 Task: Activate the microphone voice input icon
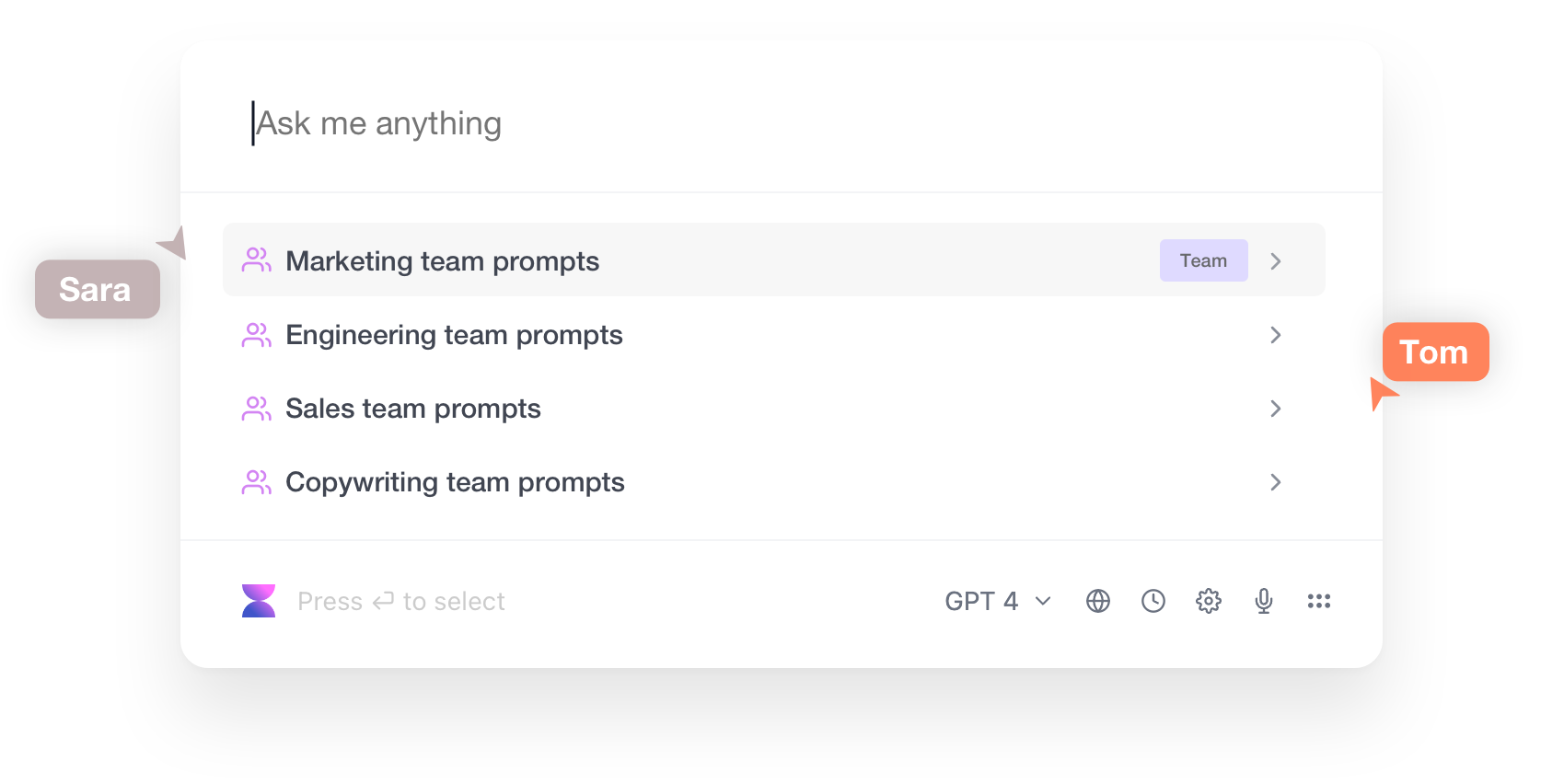(1264, 601)
